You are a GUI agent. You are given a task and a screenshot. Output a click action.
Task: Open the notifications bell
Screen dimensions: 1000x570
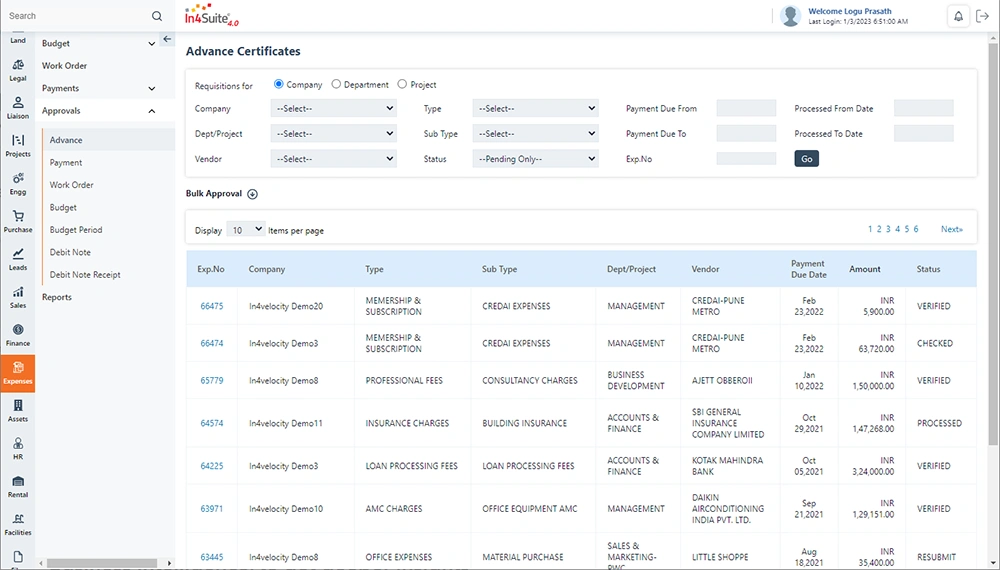[958, 17]
